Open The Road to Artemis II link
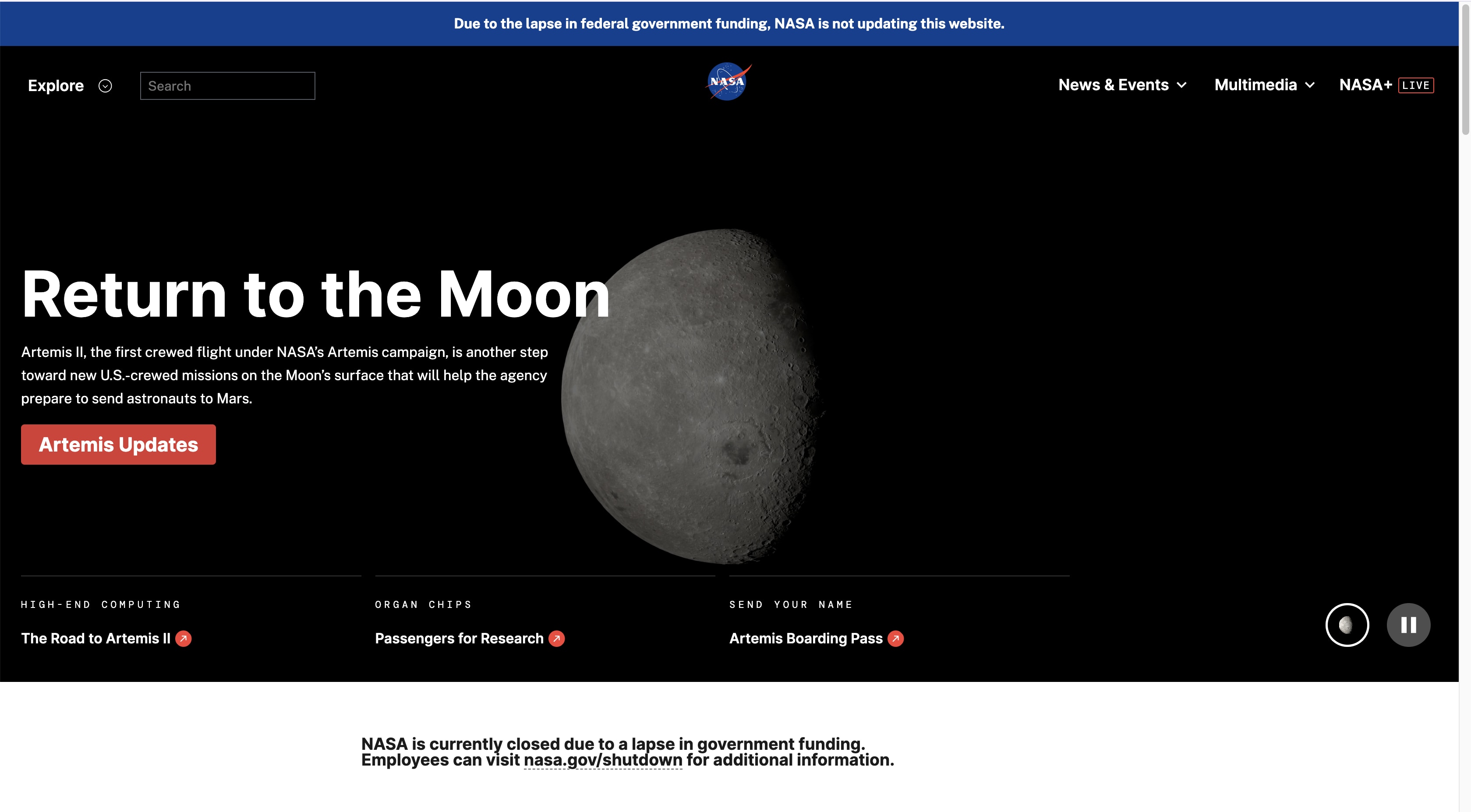The width and height of the screenshot is (1471, 812). point(96,639)
